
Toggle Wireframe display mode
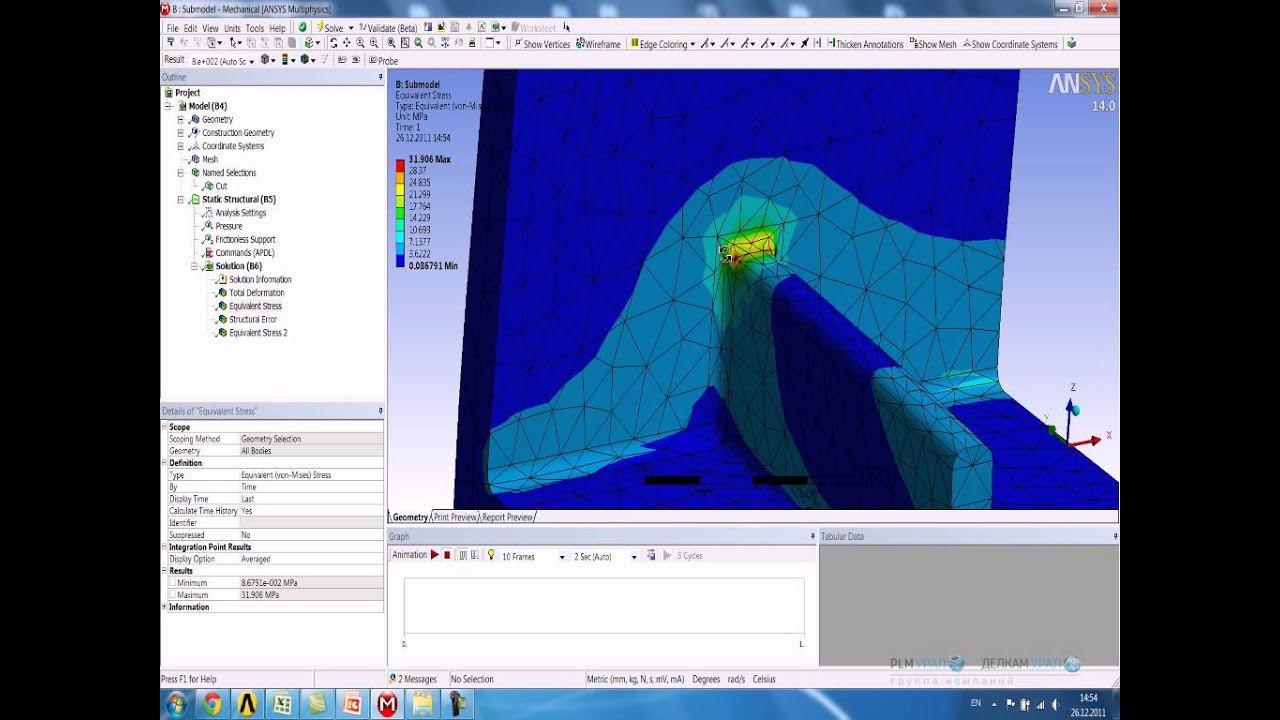point(598,44)
